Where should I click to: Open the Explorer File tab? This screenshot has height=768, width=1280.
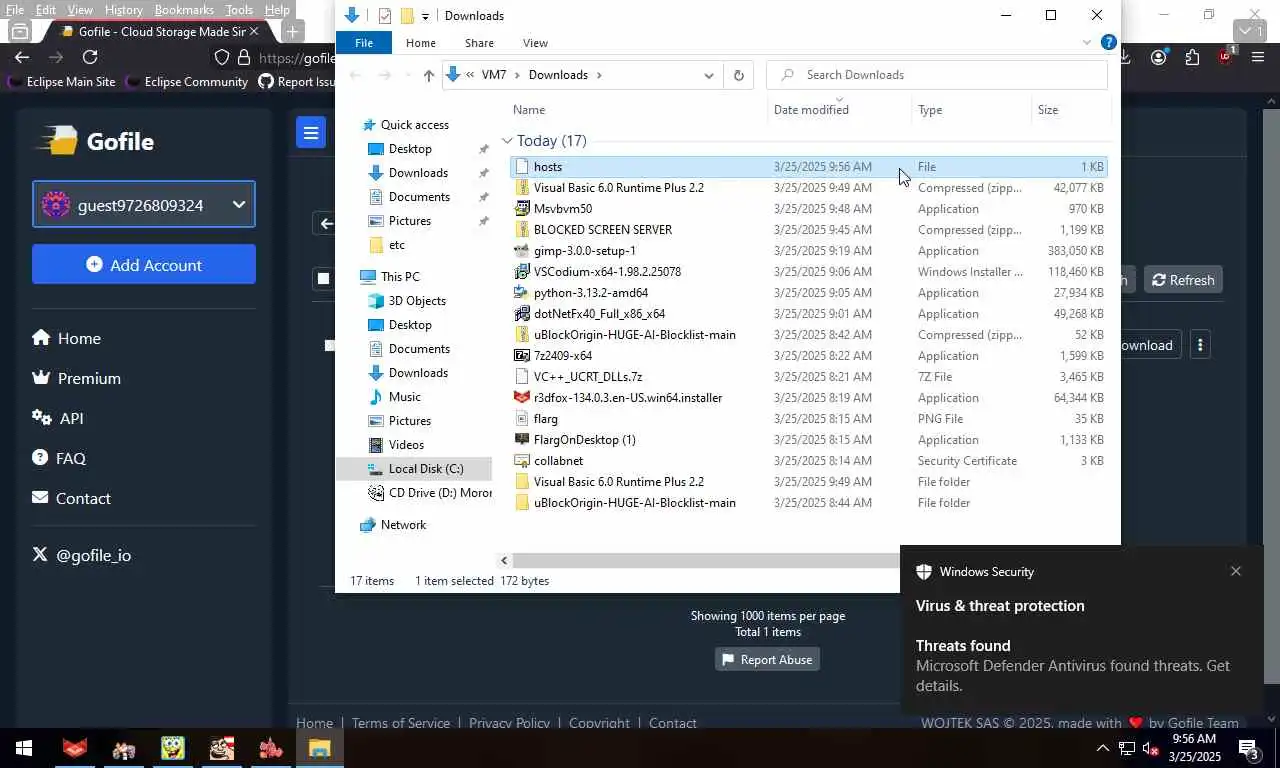[x=364, y=43]
